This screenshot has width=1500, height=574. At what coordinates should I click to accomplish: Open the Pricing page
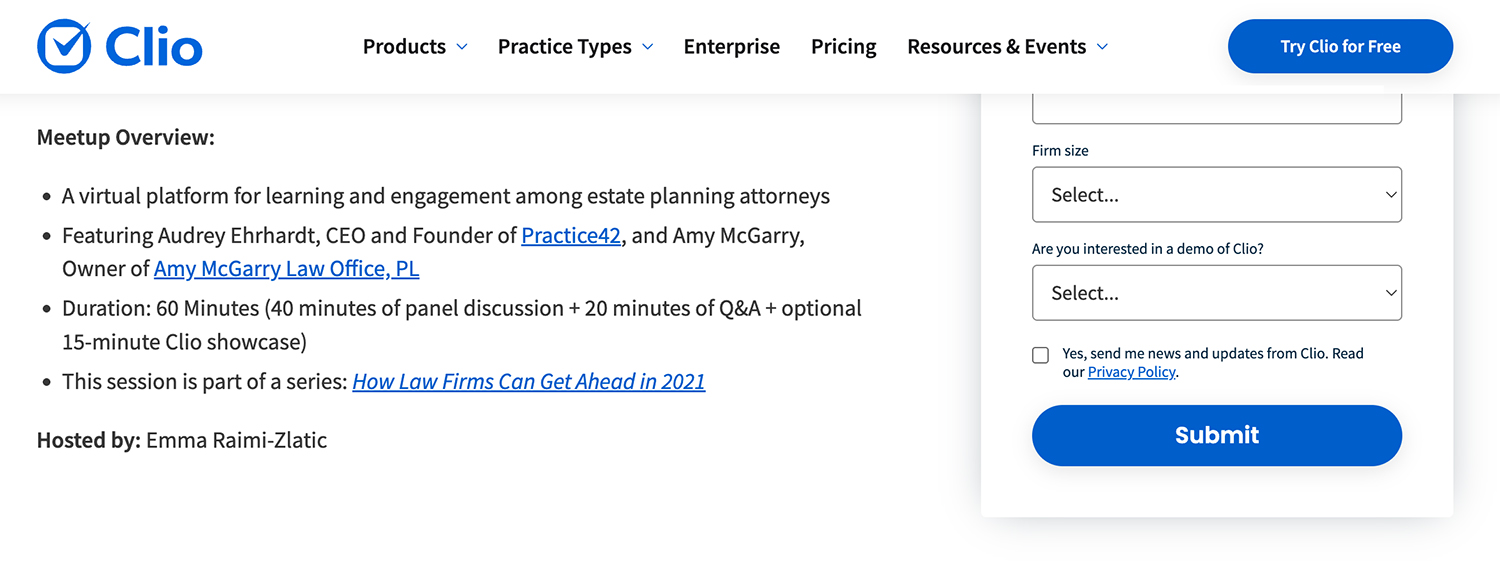pos(843,47)
